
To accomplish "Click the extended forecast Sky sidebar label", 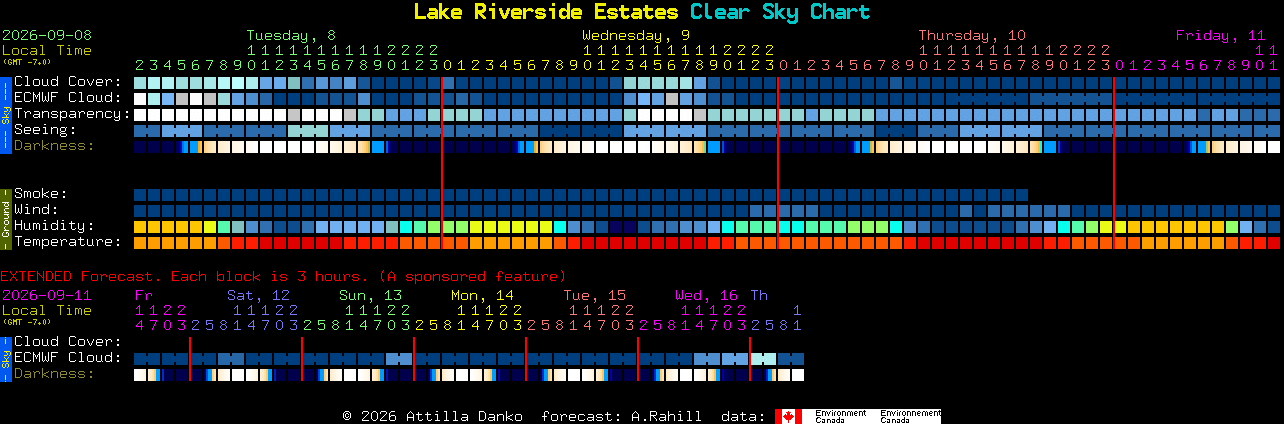I will (5, 358).
